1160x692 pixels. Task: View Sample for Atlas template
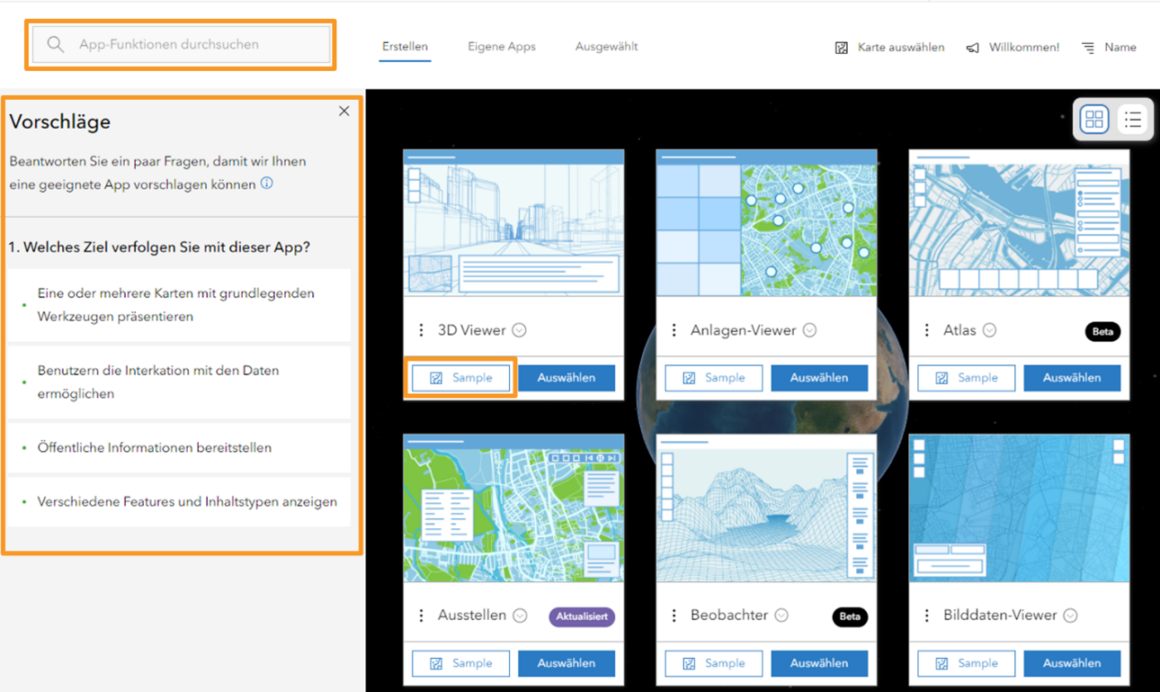point(967,377)
